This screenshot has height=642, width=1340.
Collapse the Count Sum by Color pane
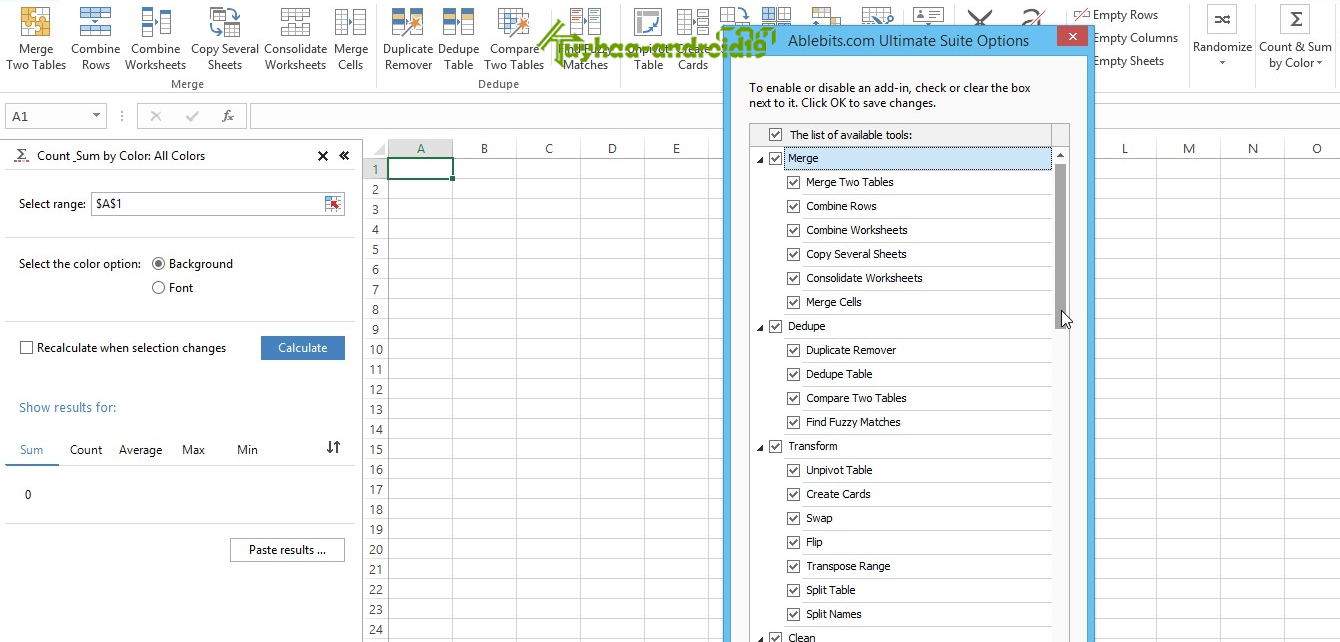click(344, 156)
